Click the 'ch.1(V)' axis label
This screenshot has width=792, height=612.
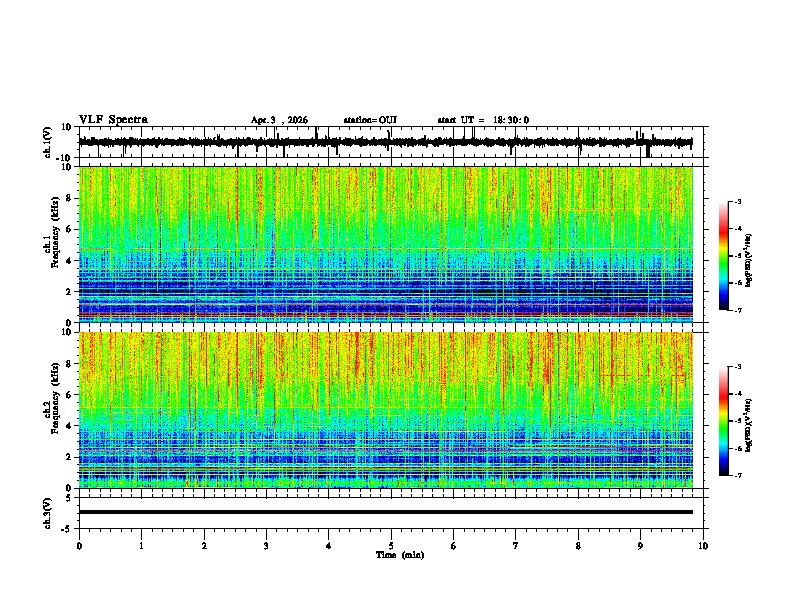click(48, 142)
